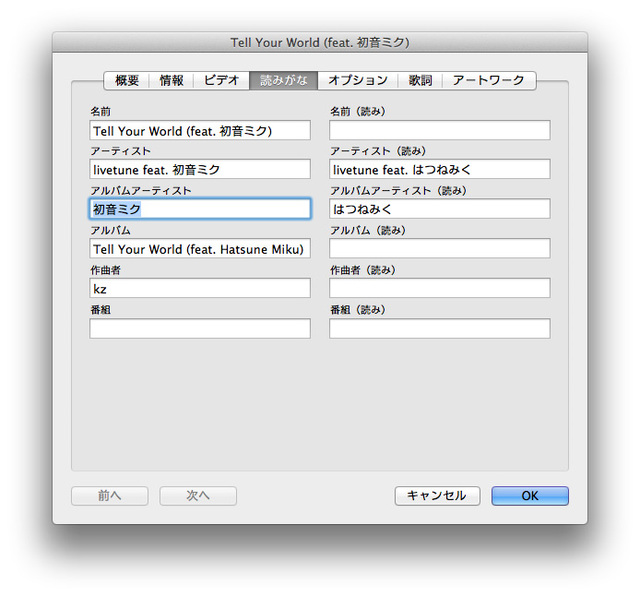Image resolution: width=640 pixels, height=597 pixels.
Task: Click the 作曲者 field containing kz
Action: click(200, 288)
